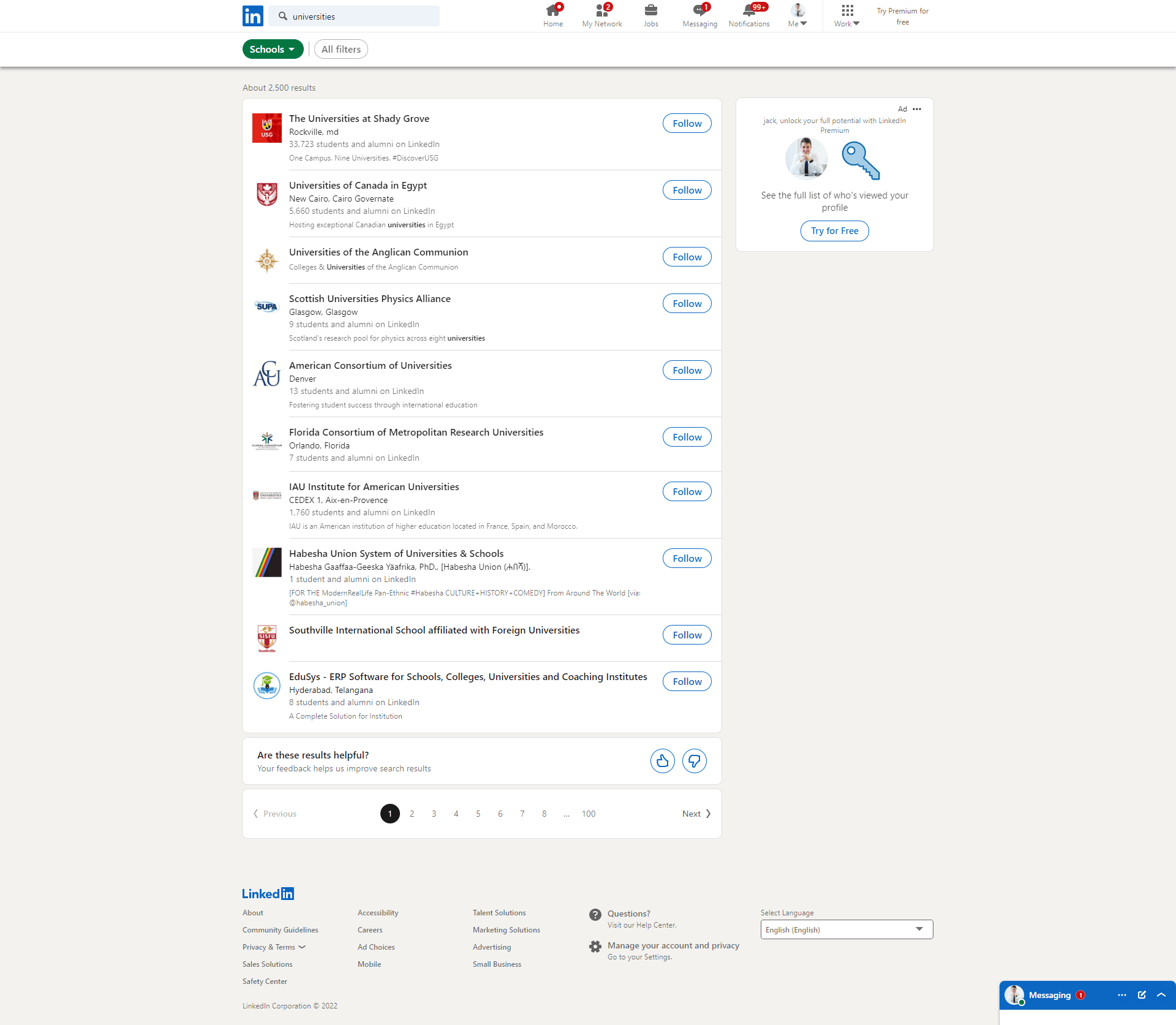Open Accessibility footer link

pos(378,913)
